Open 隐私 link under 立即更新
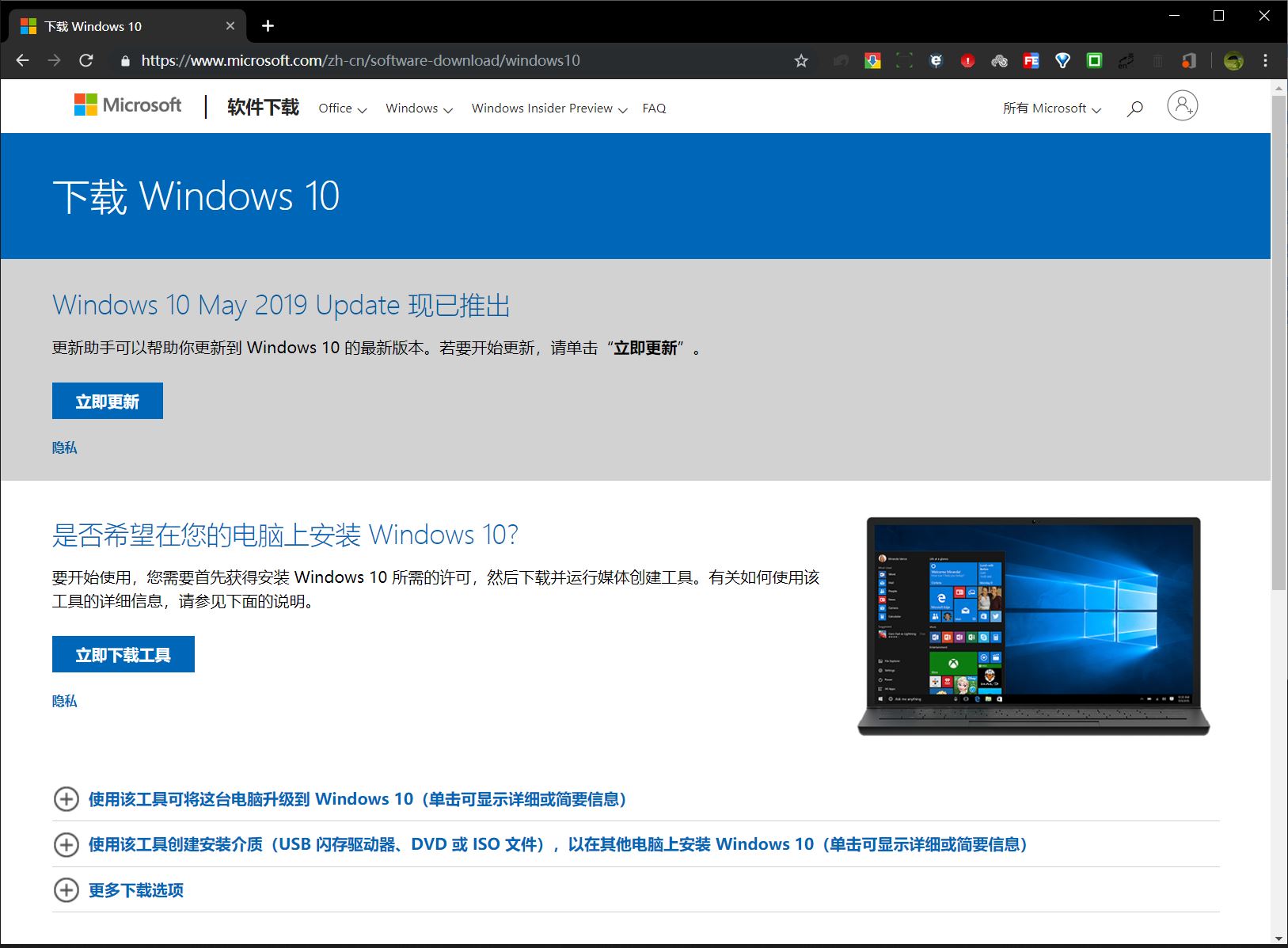The image size is (1288, 948). pos(65,447)
